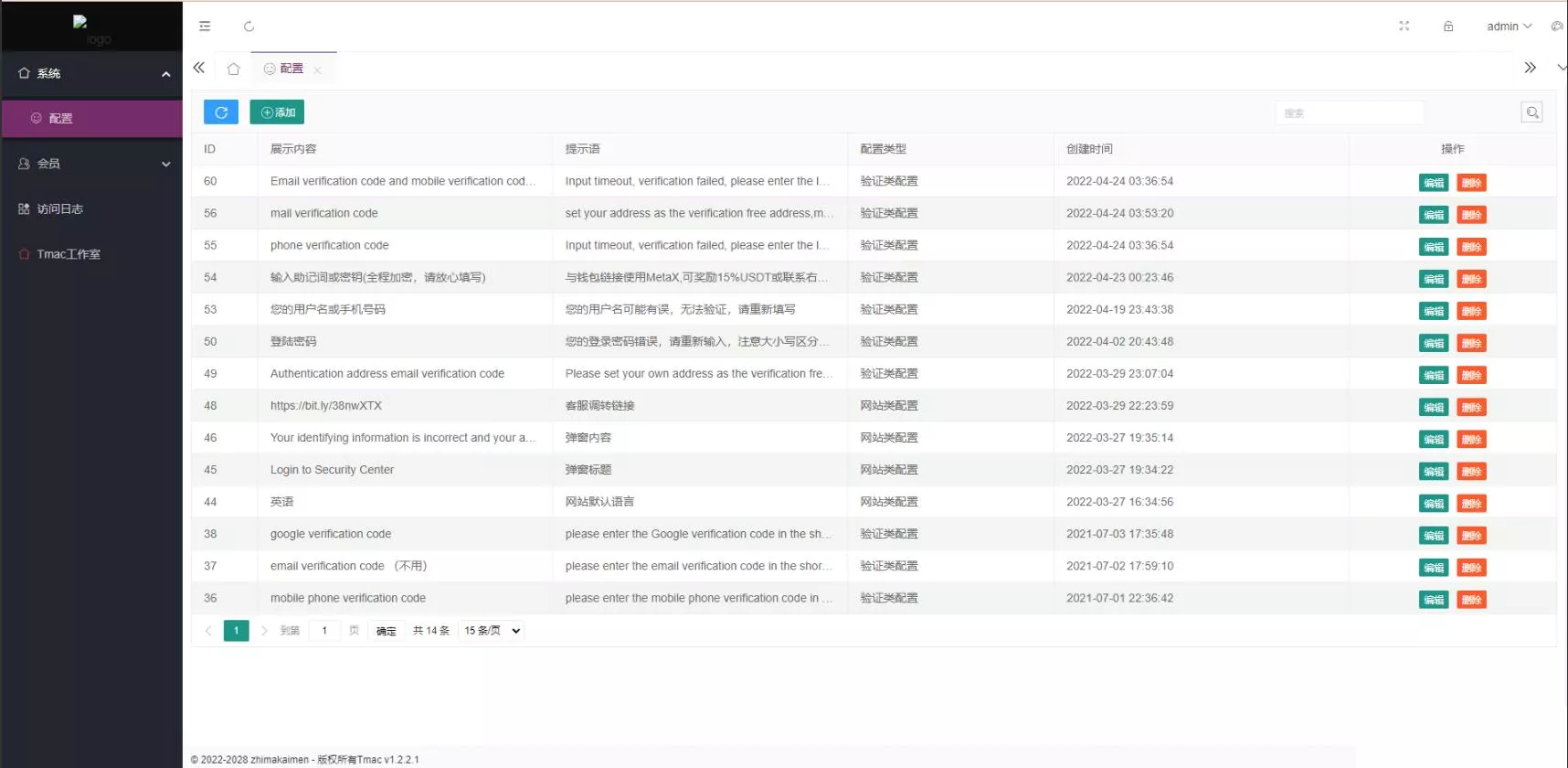Screen dimensions: 1568x768
Task: Open 访问日志 in the sidebar
Action: 60,209
